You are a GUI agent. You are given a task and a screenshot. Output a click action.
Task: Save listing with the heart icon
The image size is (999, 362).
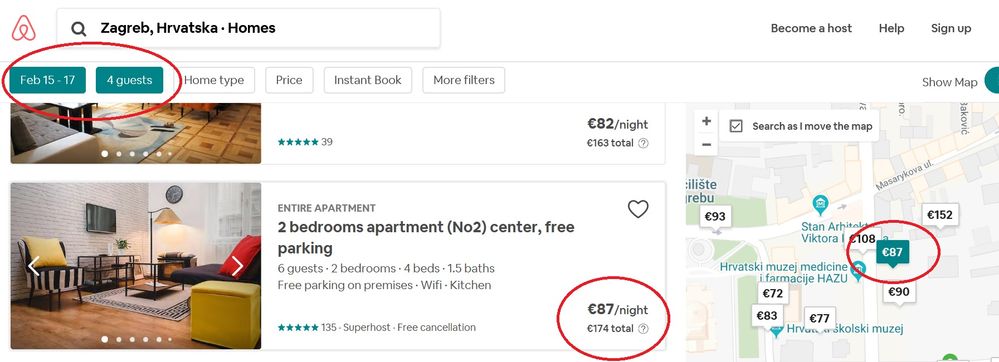[638, 208]
